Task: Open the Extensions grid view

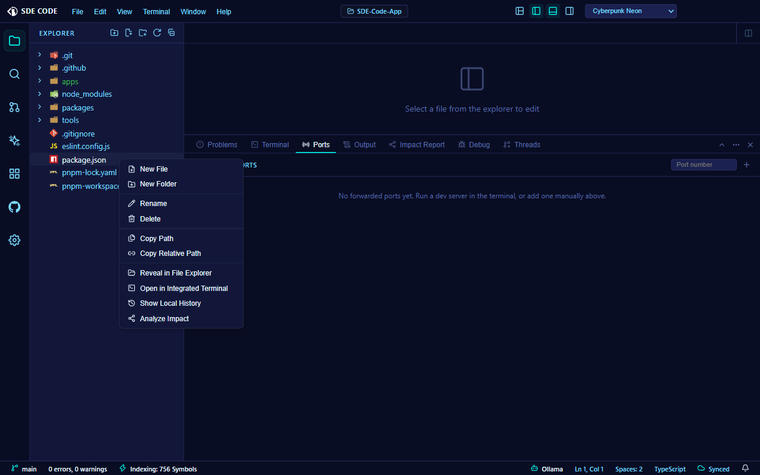Action: [14, 174]
